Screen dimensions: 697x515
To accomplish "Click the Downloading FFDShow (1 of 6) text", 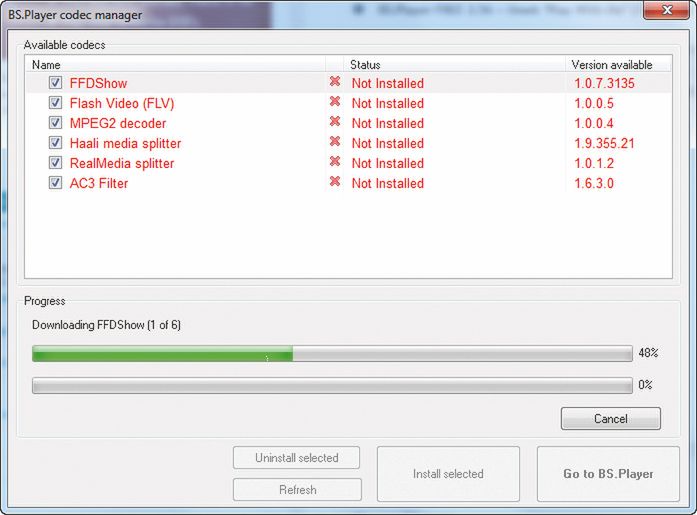I will click(106, 325).
